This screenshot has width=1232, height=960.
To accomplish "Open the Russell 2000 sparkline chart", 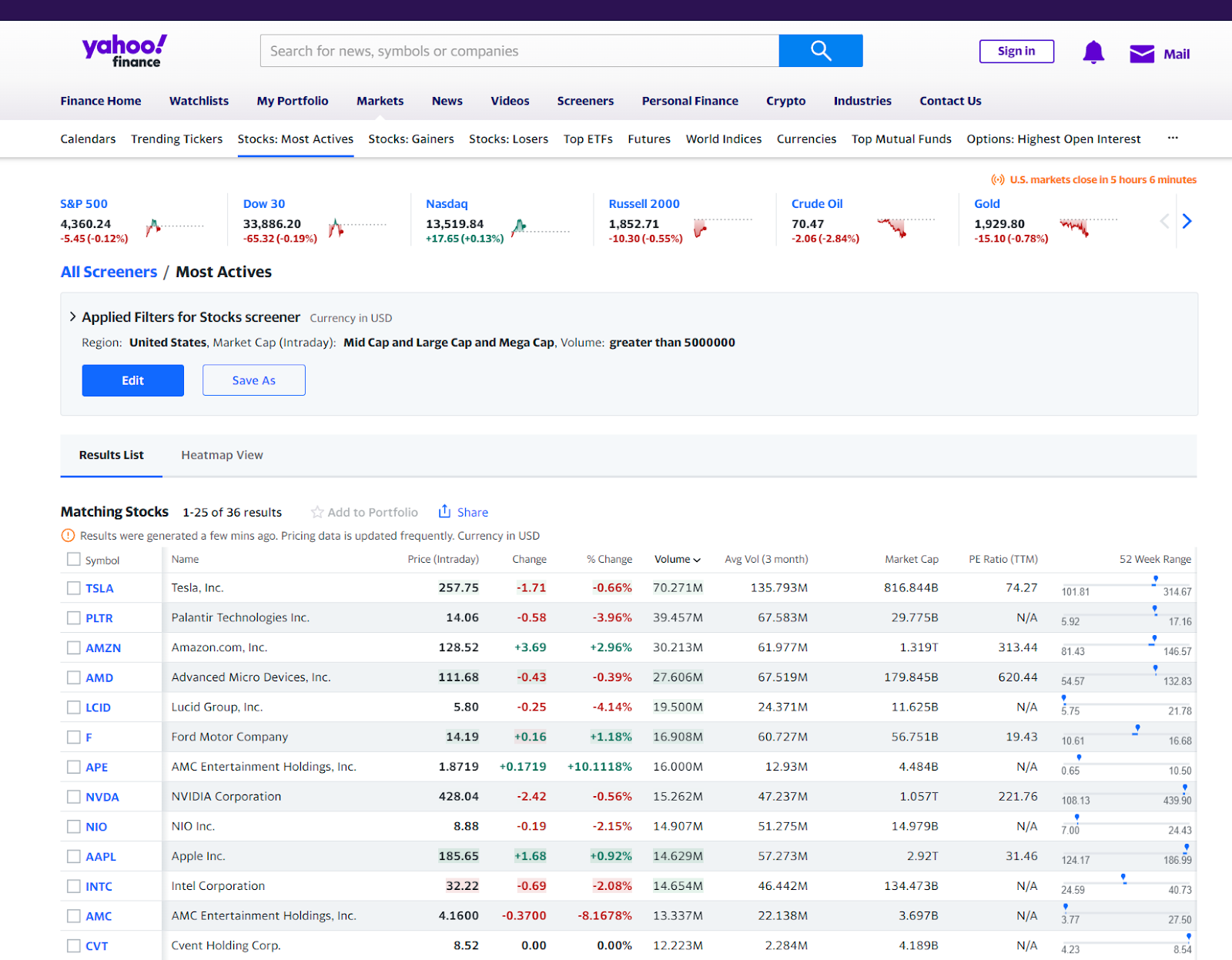I will (723, 227).
